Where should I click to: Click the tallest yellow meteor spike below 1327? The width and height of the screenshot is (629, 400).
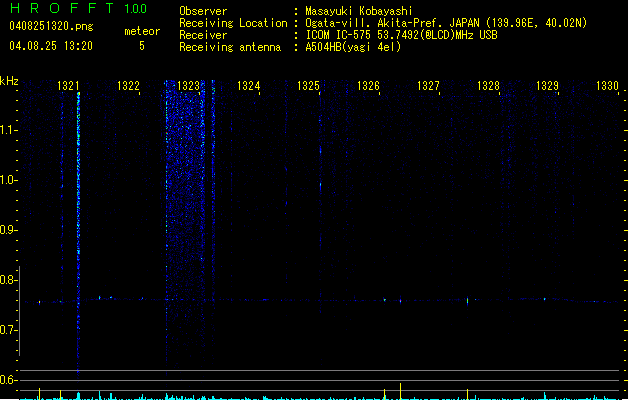400,391
